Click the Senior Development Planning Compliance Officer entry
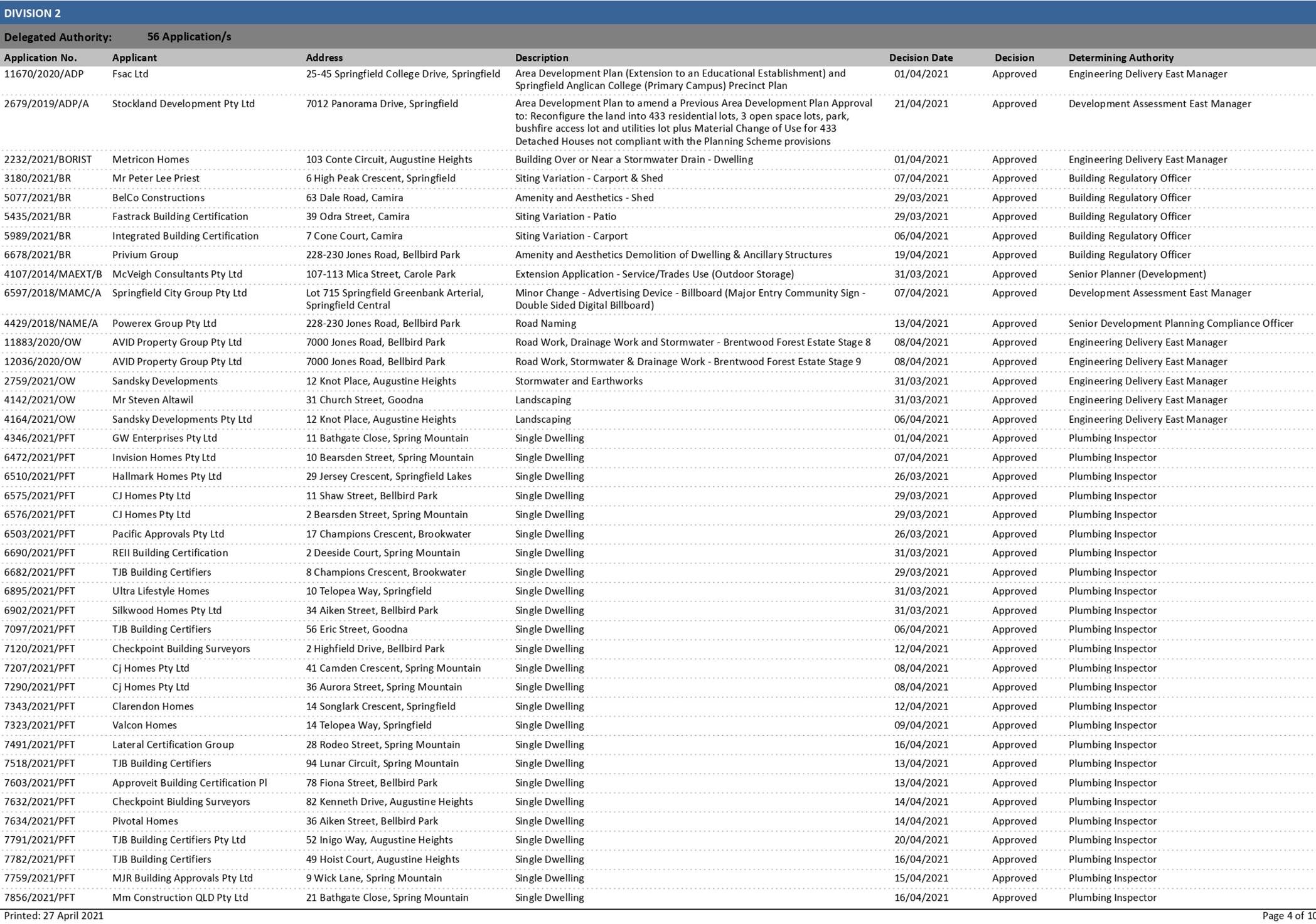 pyautogui.click(x=1180, y=324)
